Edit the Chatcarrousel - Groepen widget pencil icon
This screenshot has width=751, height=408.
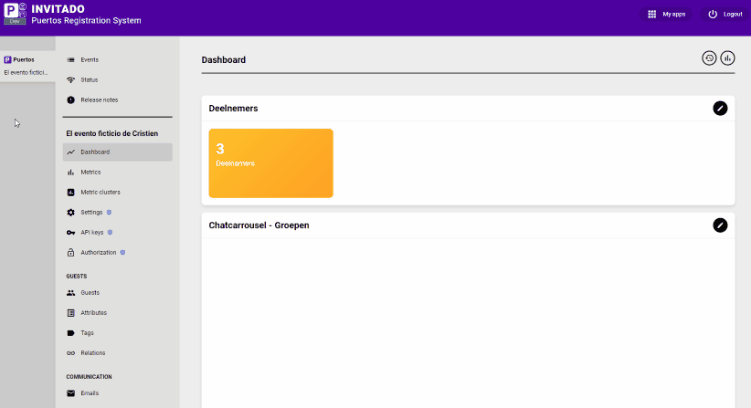click(x=720, y=225)
